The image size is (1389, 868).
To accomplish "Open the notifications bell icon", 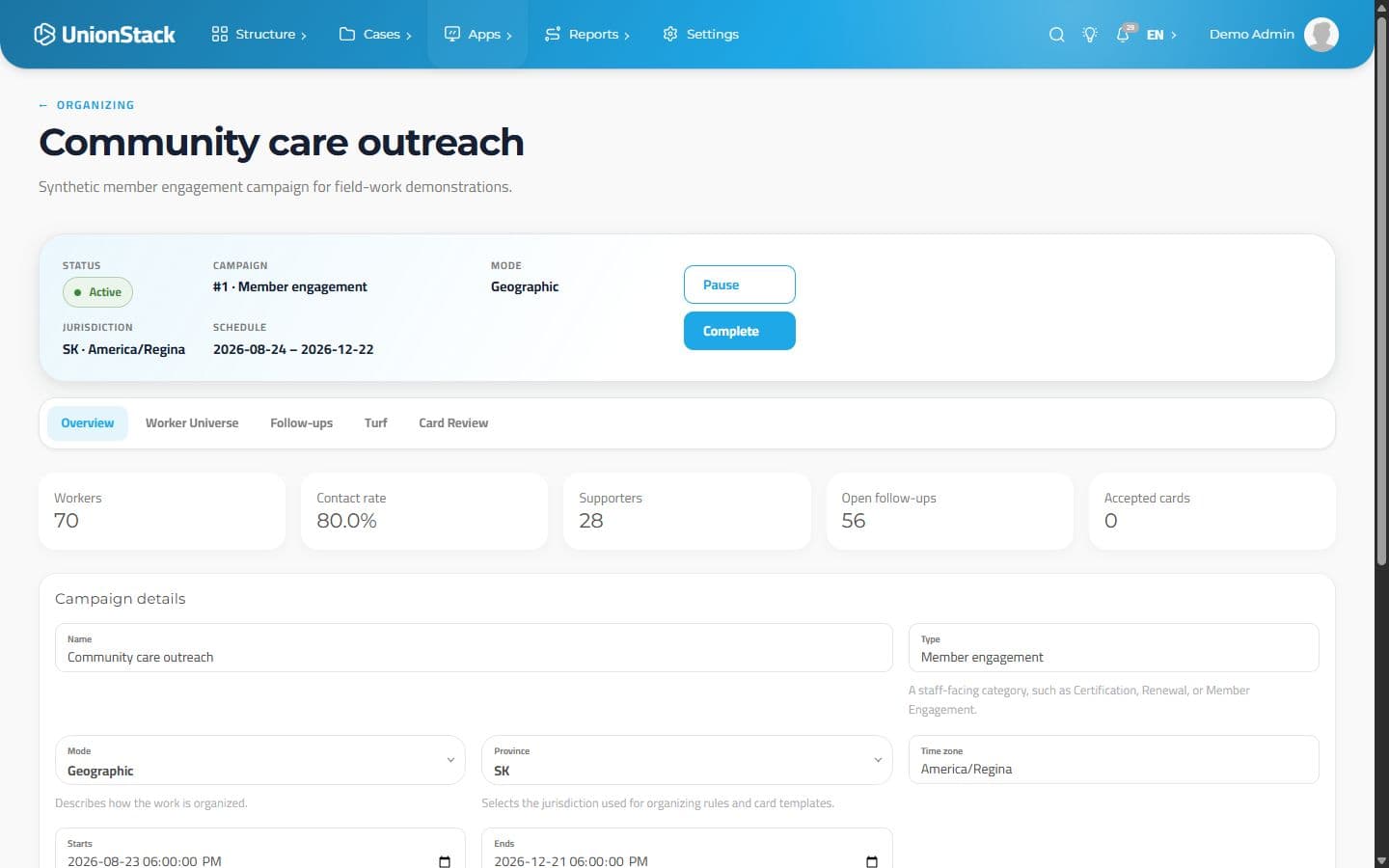I will [1123, 34].
